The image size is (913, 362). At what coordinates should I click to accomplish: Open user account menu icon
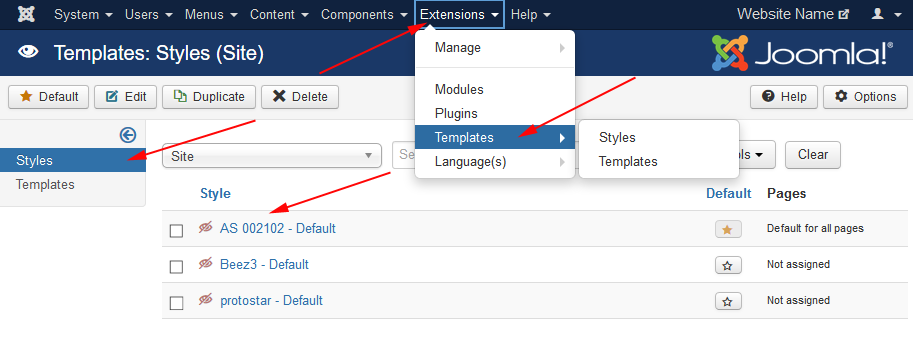886,15
